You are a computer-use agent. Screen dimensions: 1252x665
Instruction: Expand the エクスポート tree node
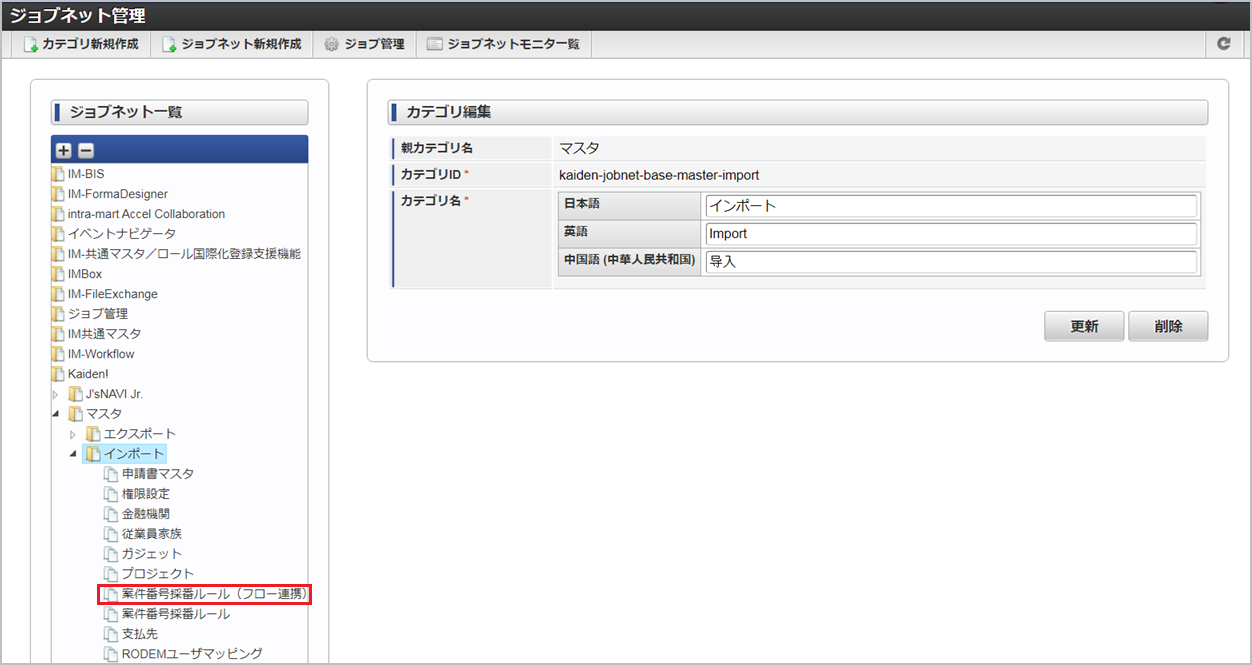click(x=73, y=434)
